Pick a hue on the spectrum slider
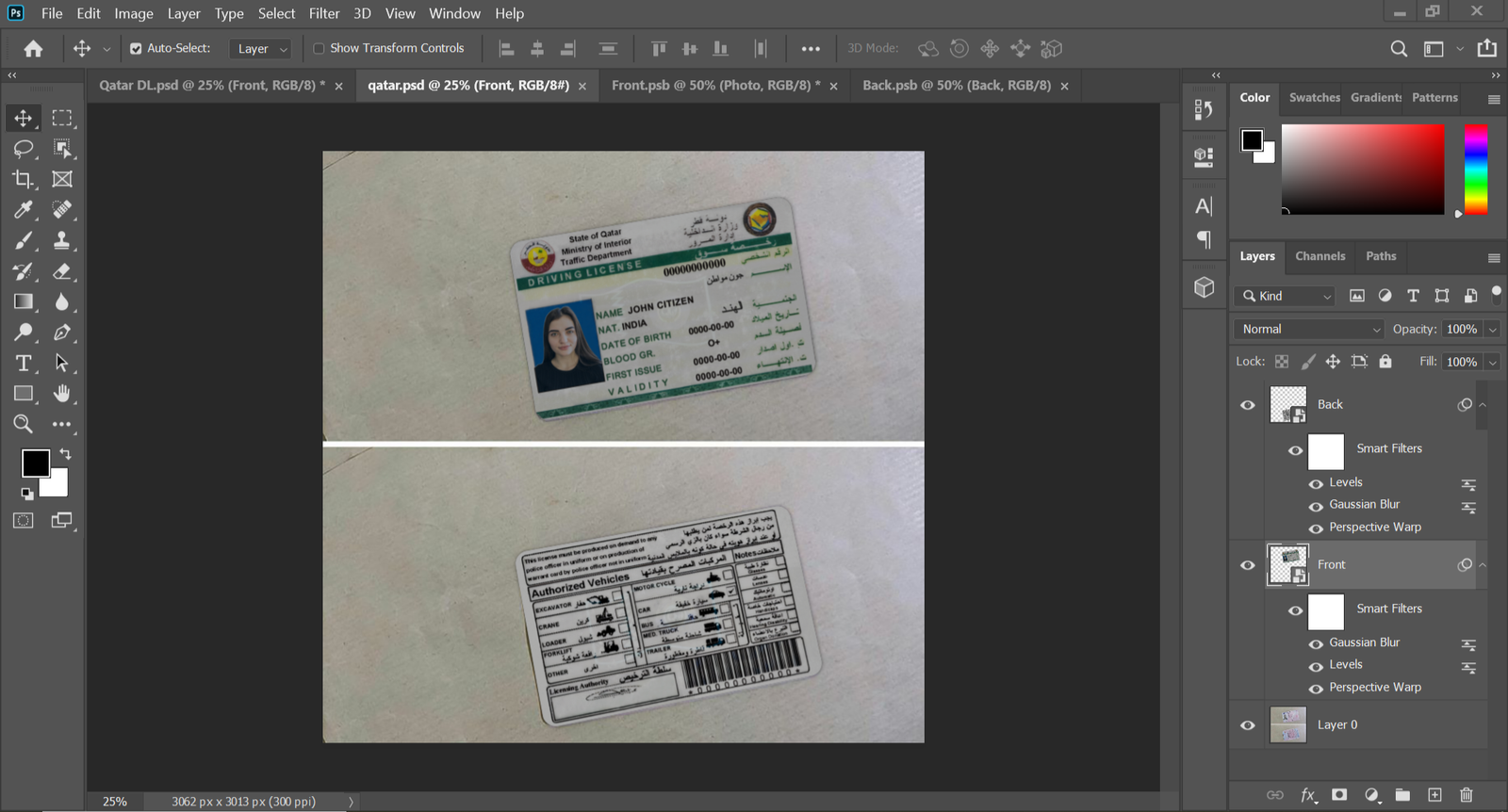The image size is (1508, 812). (1476, 170)
